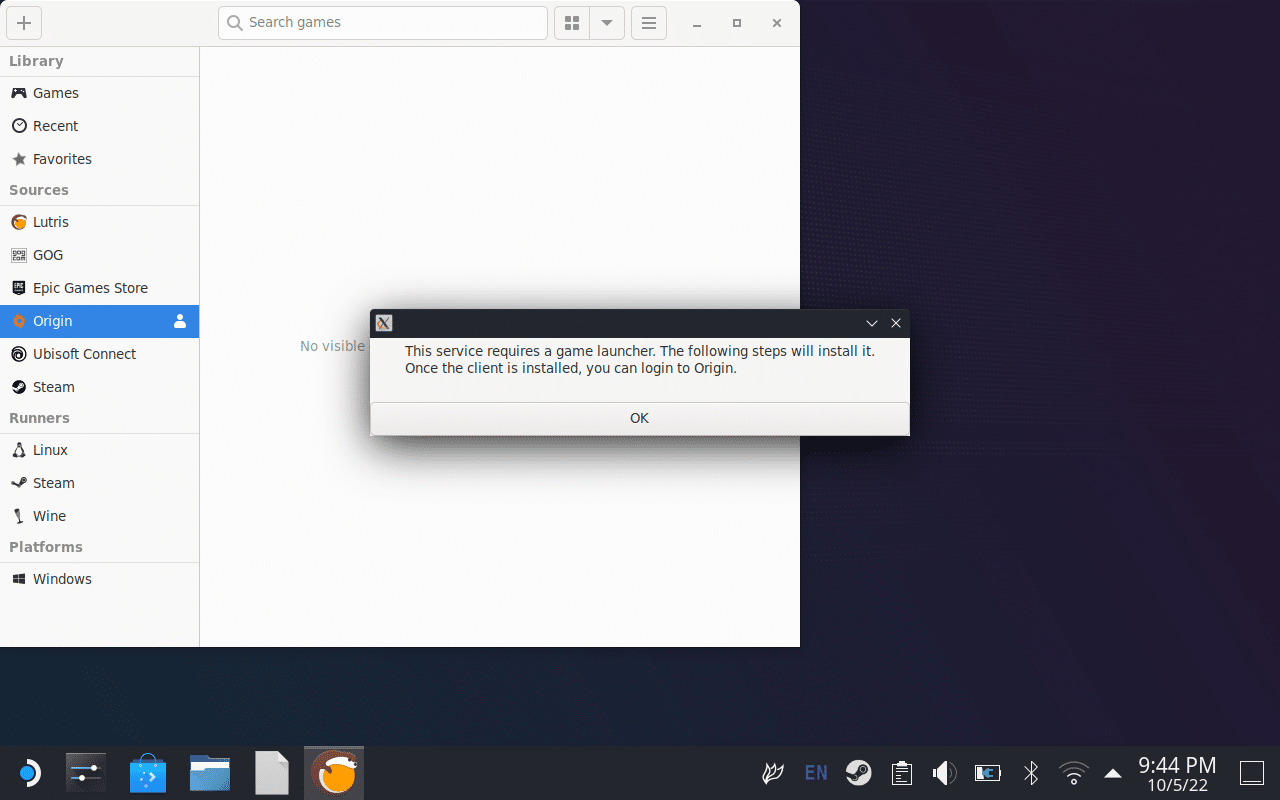Screen dimensions: 1280x800
Task: Collapse dialog using chevron button
Action: (x=872, y=323)
